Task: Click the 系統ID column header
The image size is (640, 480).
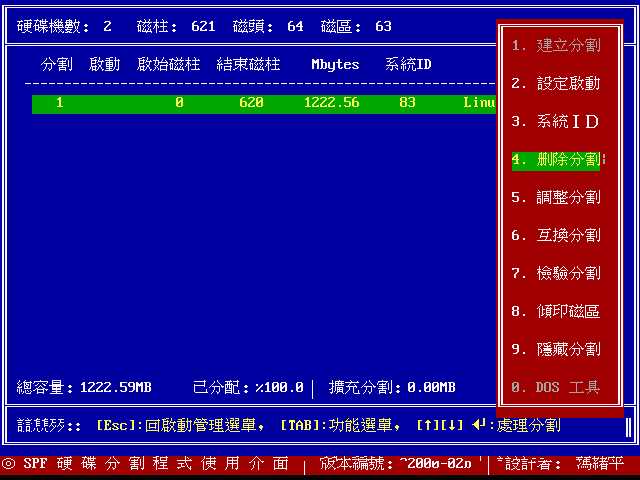Action: click(408, 65)
